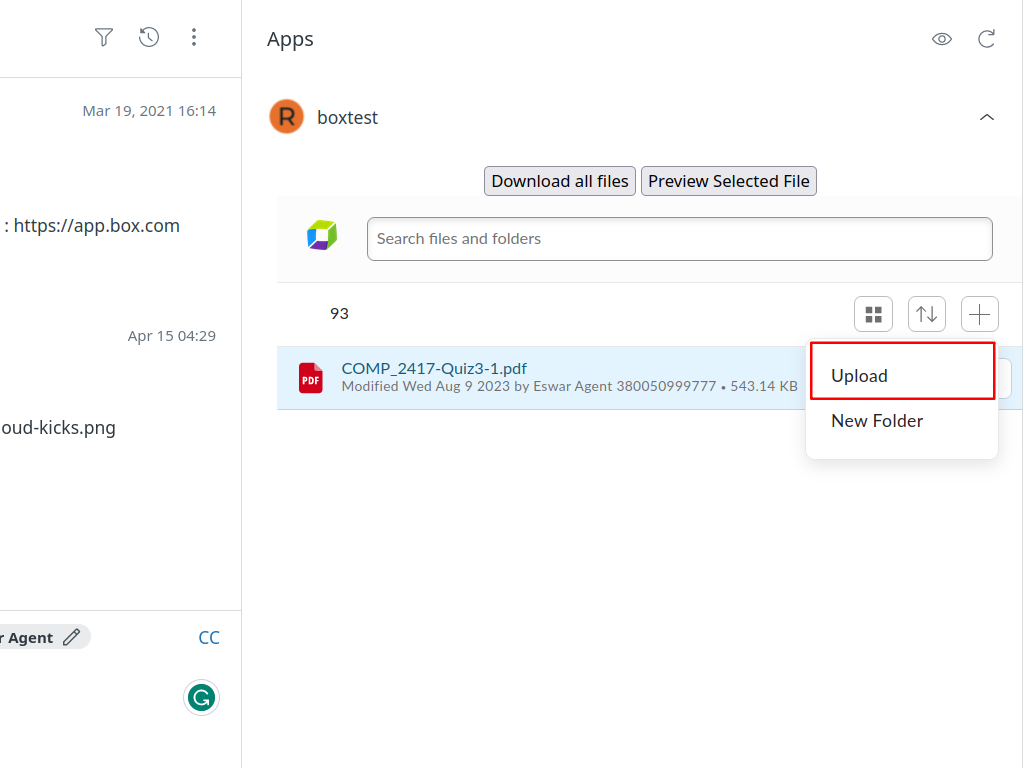Open the three-dot more options menu

pos(194,38)
